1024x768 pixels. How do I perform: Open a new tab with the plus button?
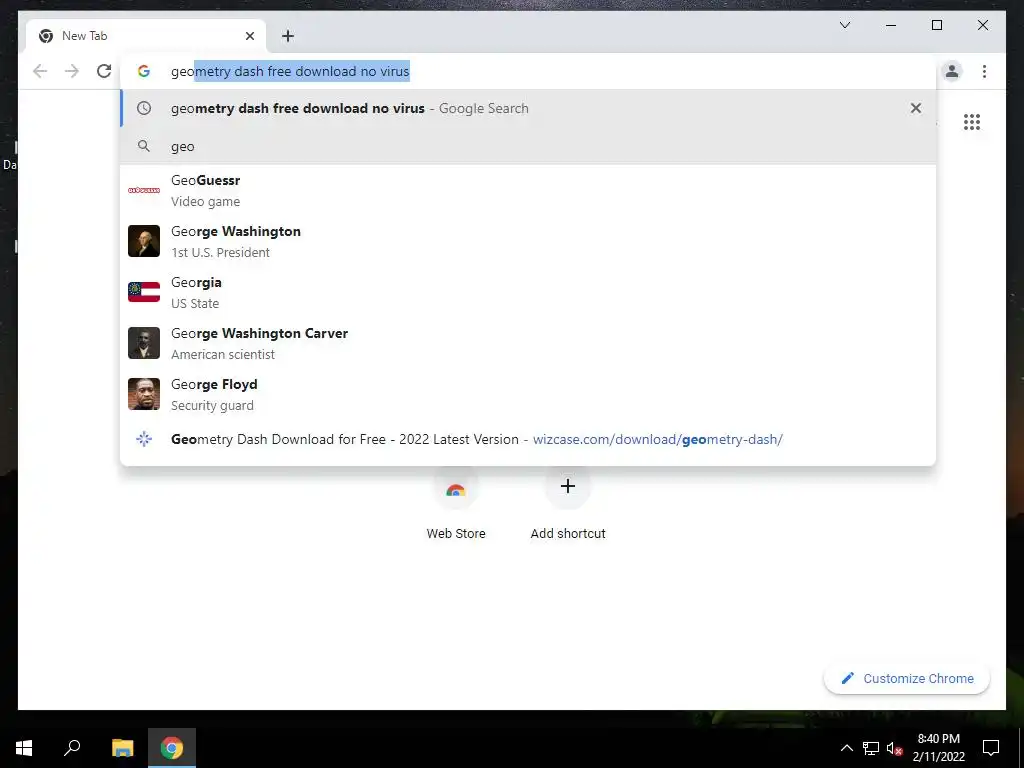tap(288, 36)
